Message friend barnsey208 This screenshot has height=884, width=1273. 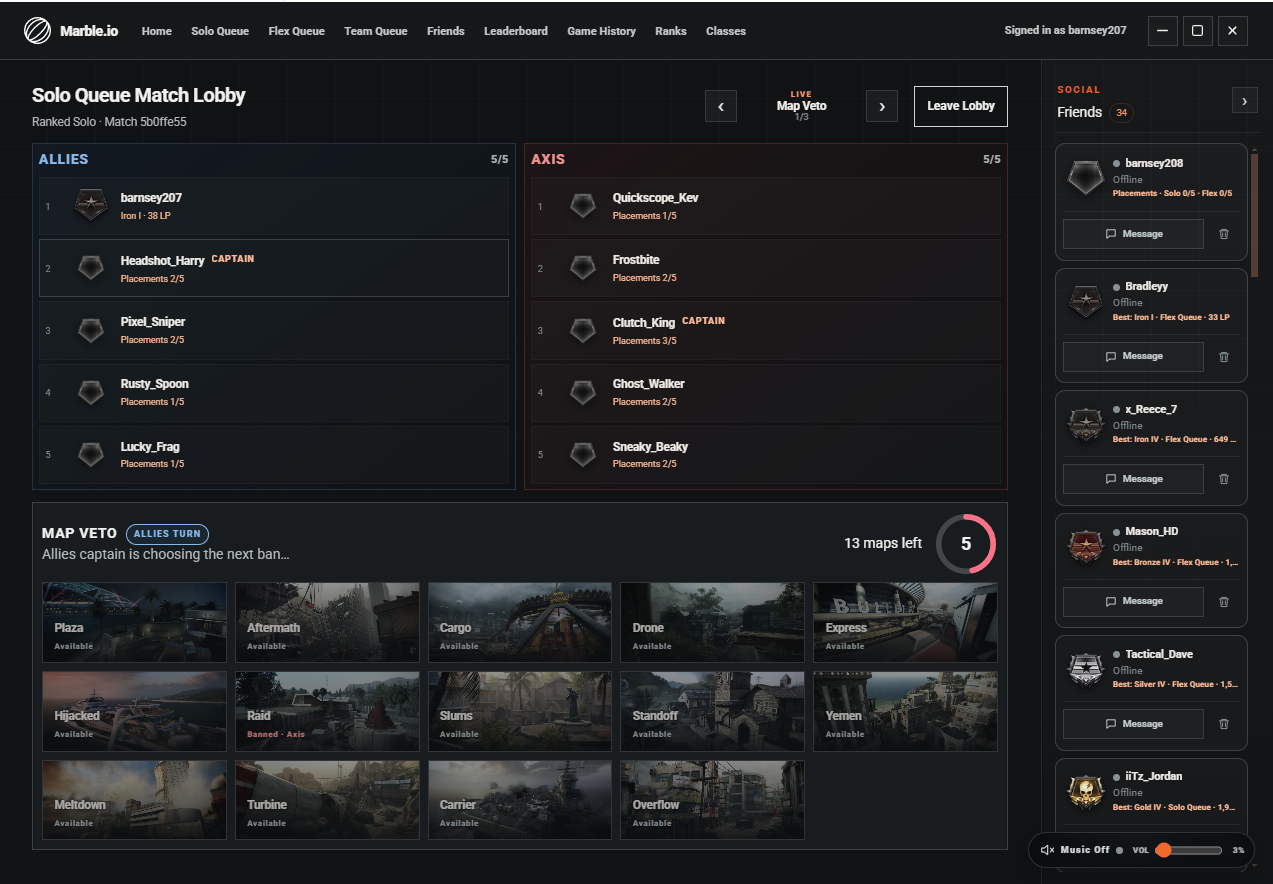tap(1133, 234)
